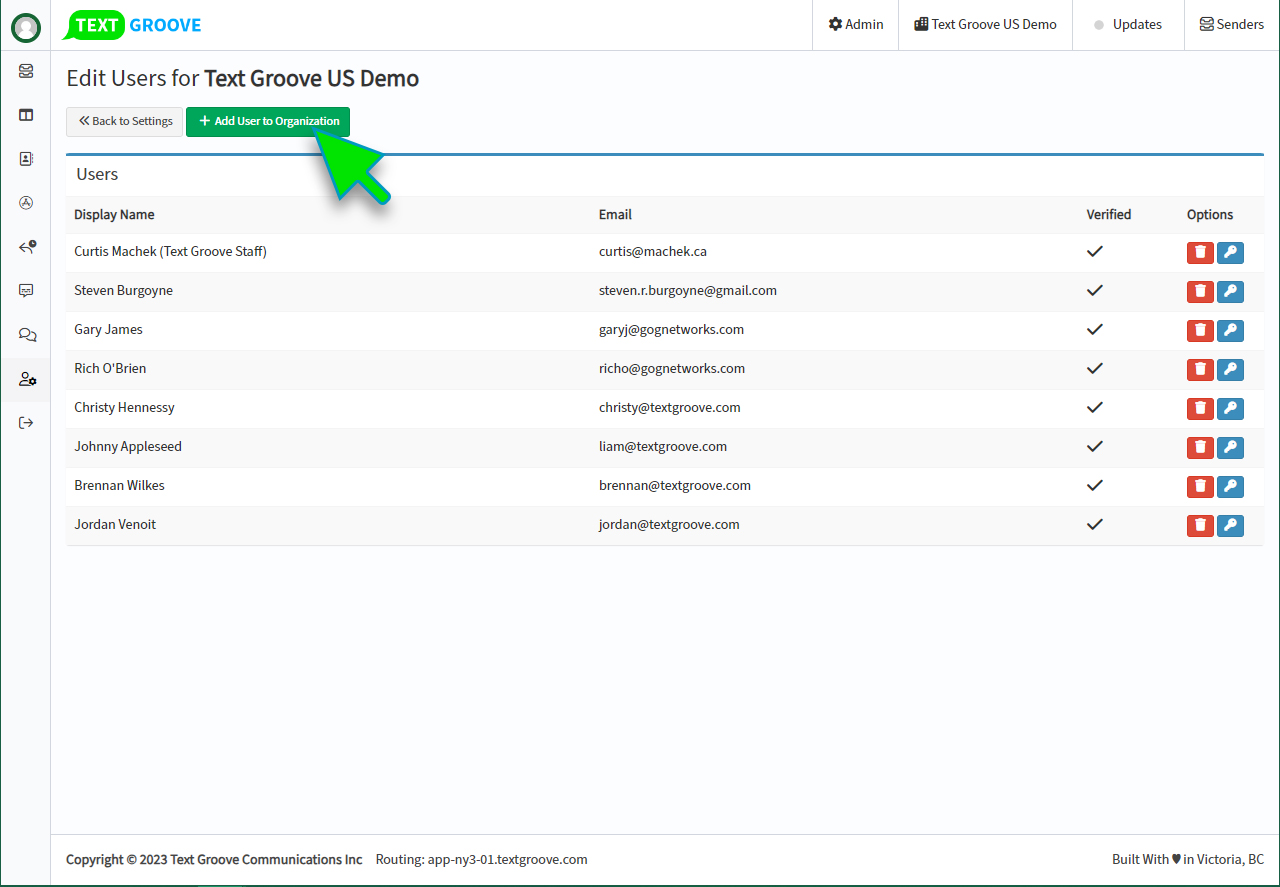Delete user Curtis Machek with trash icon

pyautogui.click(x=1200, y=253)
